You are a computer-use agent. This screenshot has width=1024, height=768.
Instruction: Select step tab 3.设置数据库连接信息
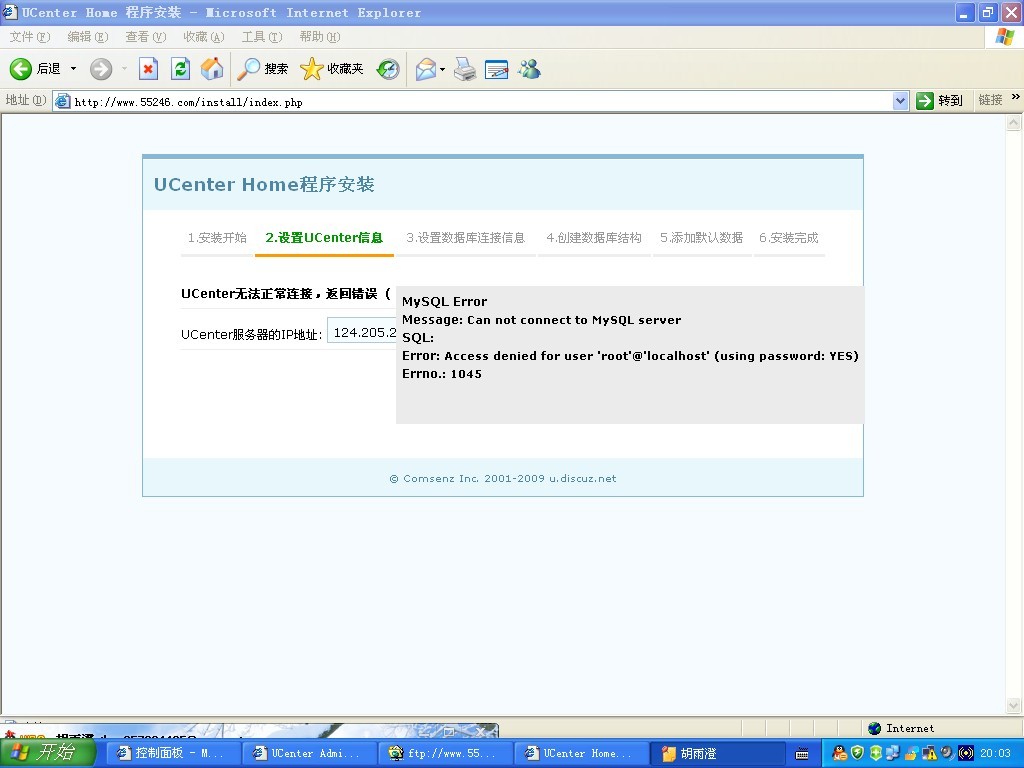(465, 238)
